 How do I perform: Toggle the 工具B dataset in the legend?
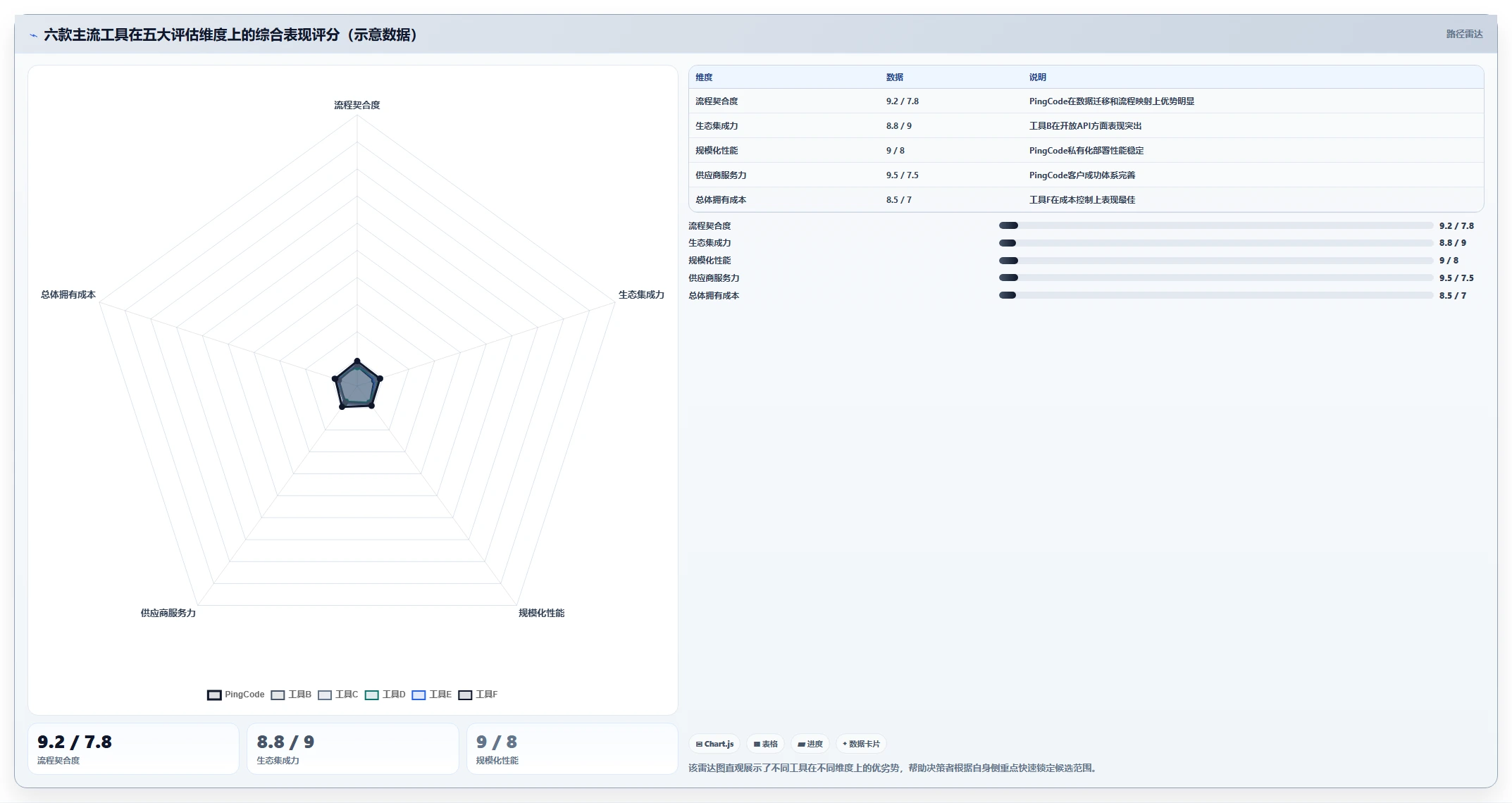tap(291, 695)
